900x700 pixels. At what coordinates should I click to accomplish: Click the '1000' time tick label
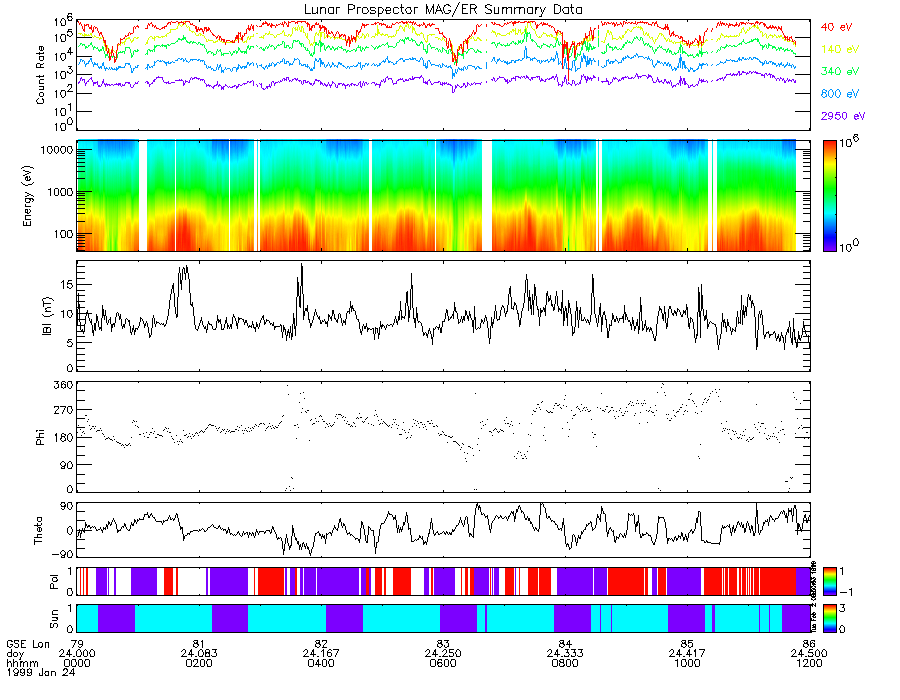pos(687,663)
